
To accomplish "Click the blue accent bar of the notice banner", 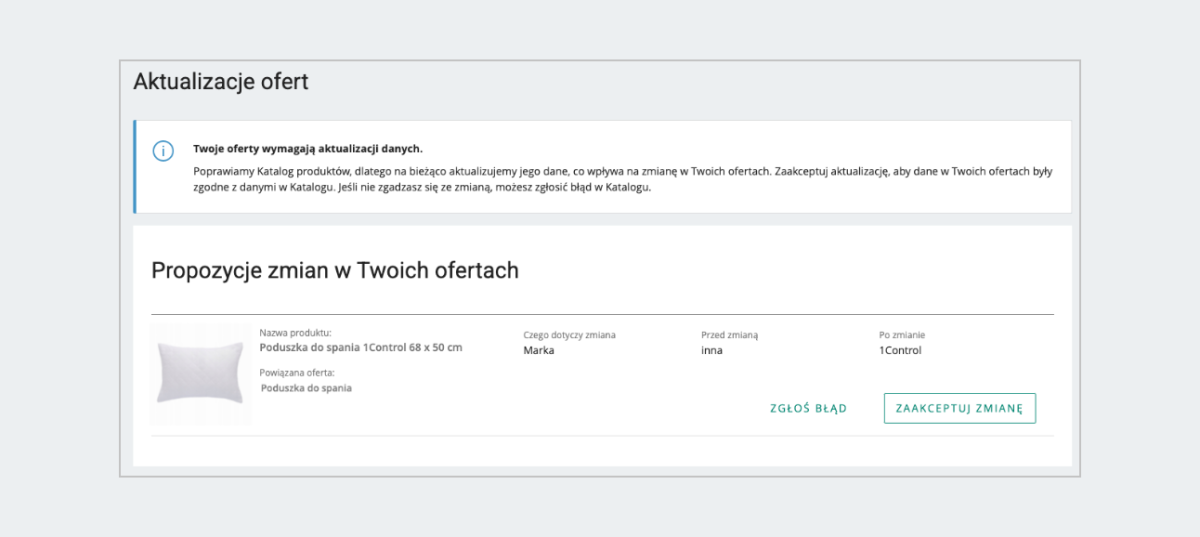I will pos(135,167).
